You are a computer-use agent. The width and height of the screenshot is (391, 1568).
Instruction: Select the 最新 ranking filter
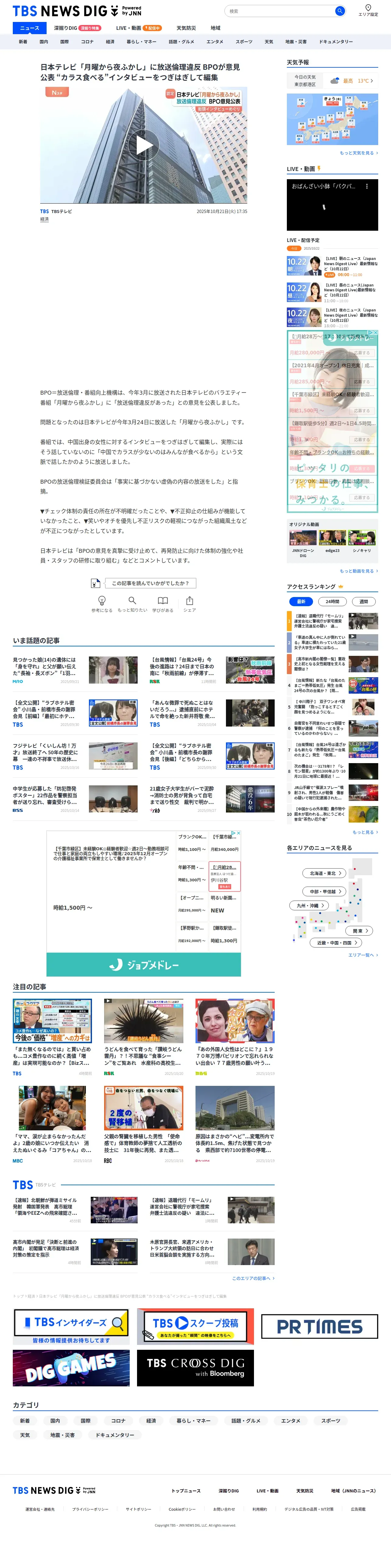(x=301, y=601)
